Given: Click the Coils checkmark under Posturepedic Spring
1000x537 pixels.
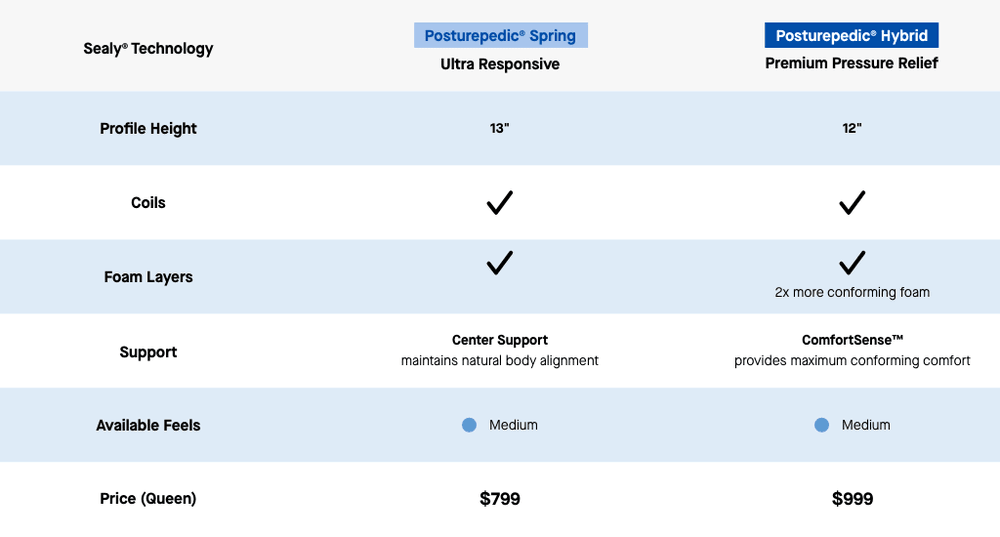Looking at the screenshot, I should pos(500,203).
